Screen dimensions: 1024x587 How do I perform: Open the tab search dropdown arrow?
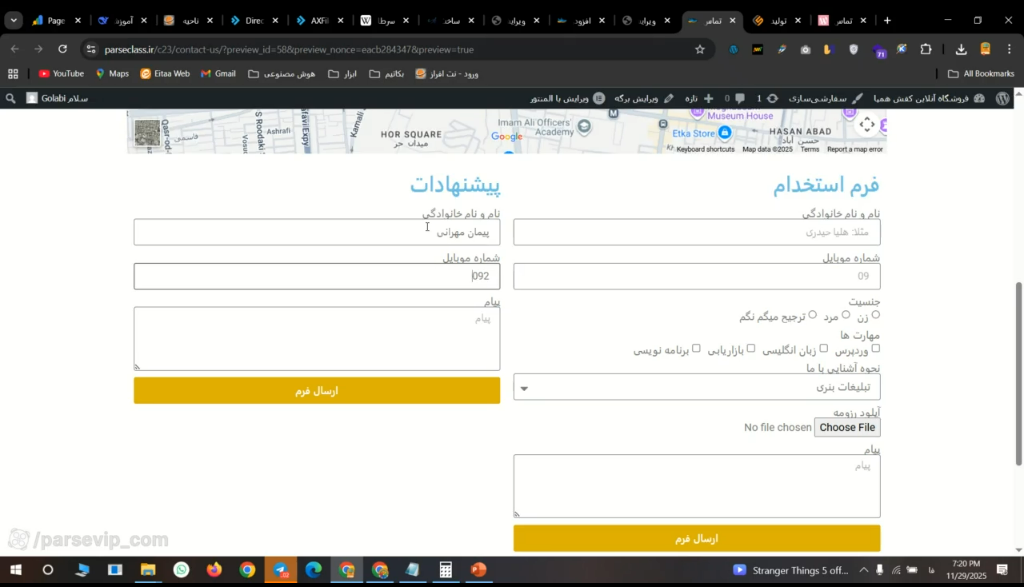coord(14,20)
